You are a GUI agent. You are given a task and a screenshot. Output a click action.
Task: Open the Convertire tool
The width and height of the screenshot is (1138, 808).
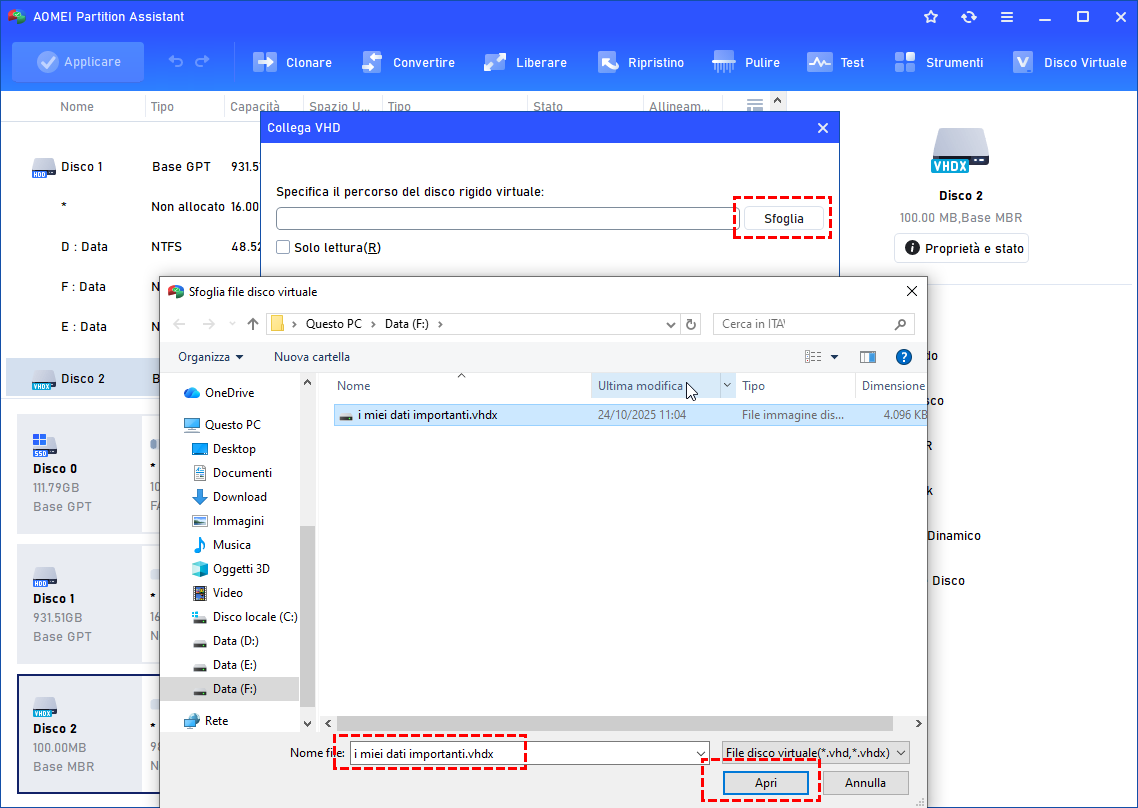tap(409, 62)
